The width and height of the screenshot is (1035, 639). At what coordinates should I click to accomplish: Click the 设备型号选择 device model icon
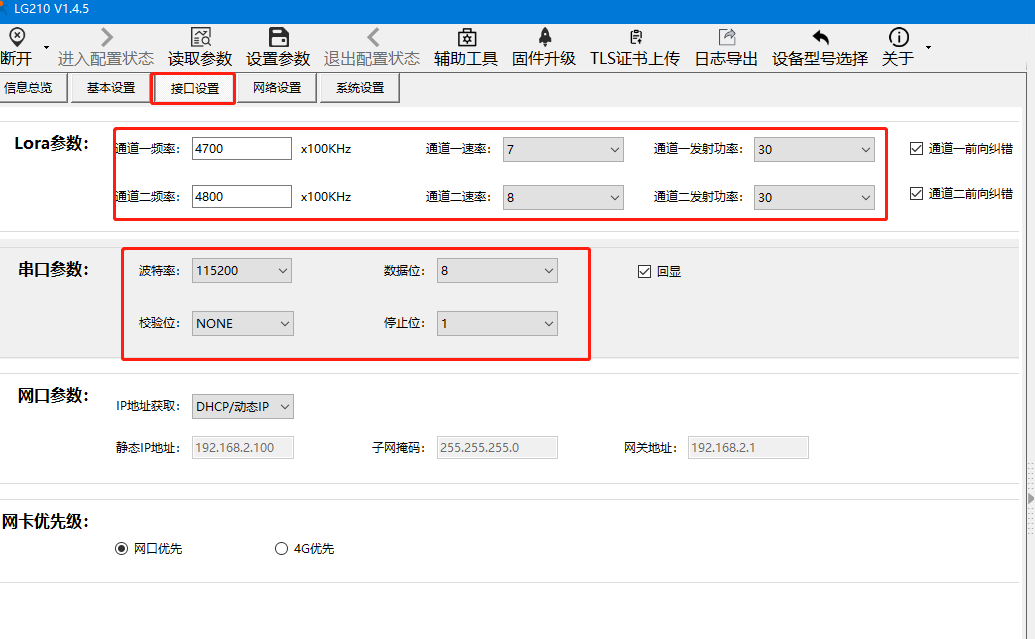coord(820,38)
